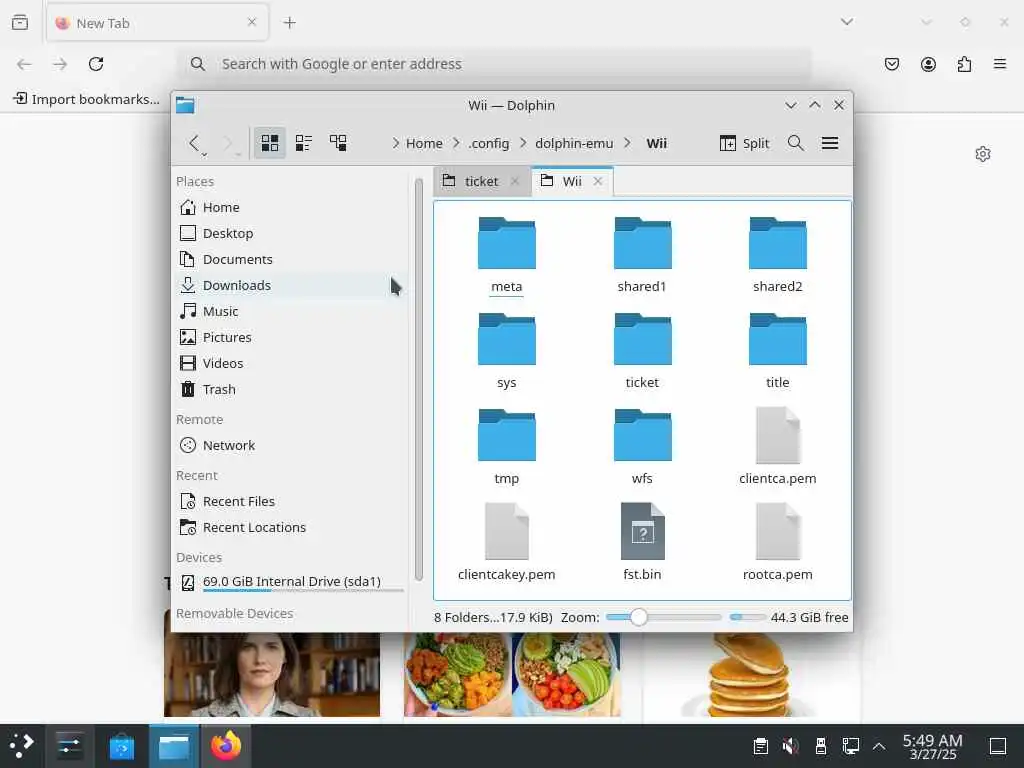Open Discover store from taskbar

click(x=122, y=746)
